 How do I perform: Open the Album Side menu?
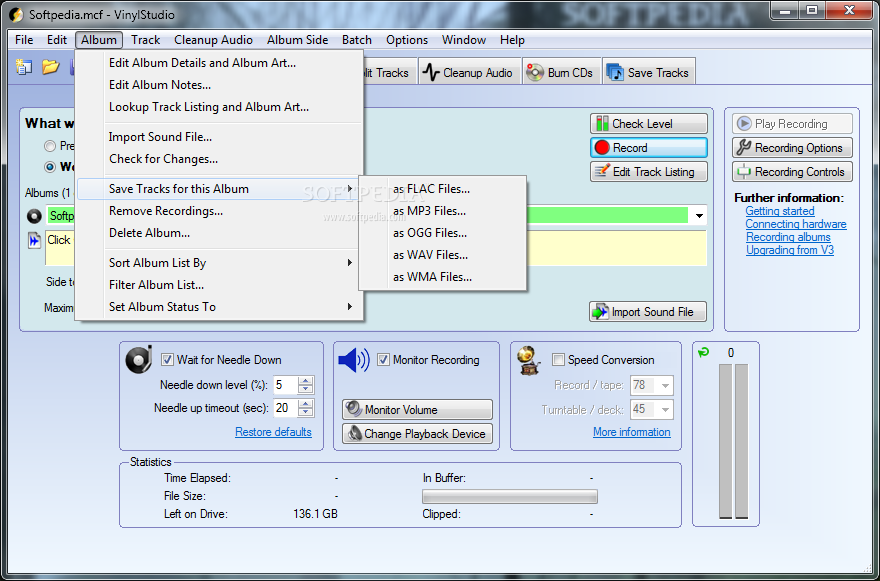coord(297,40)
